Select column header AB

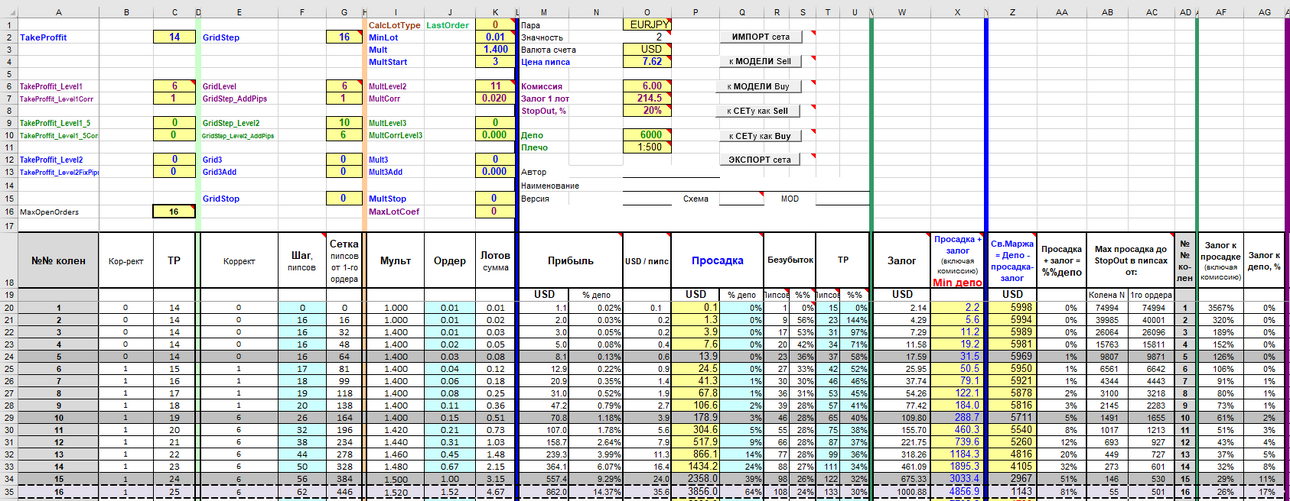[x=1107, y=12]
